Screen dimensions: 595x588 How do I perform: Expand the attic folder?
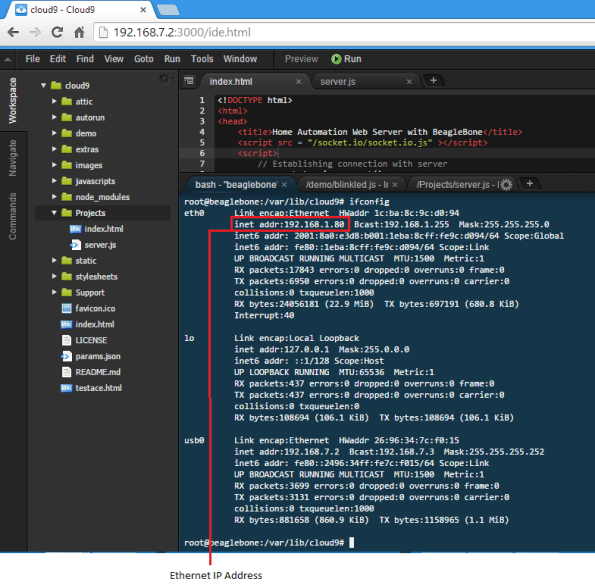pyautogui.click(x=54, y=101)
